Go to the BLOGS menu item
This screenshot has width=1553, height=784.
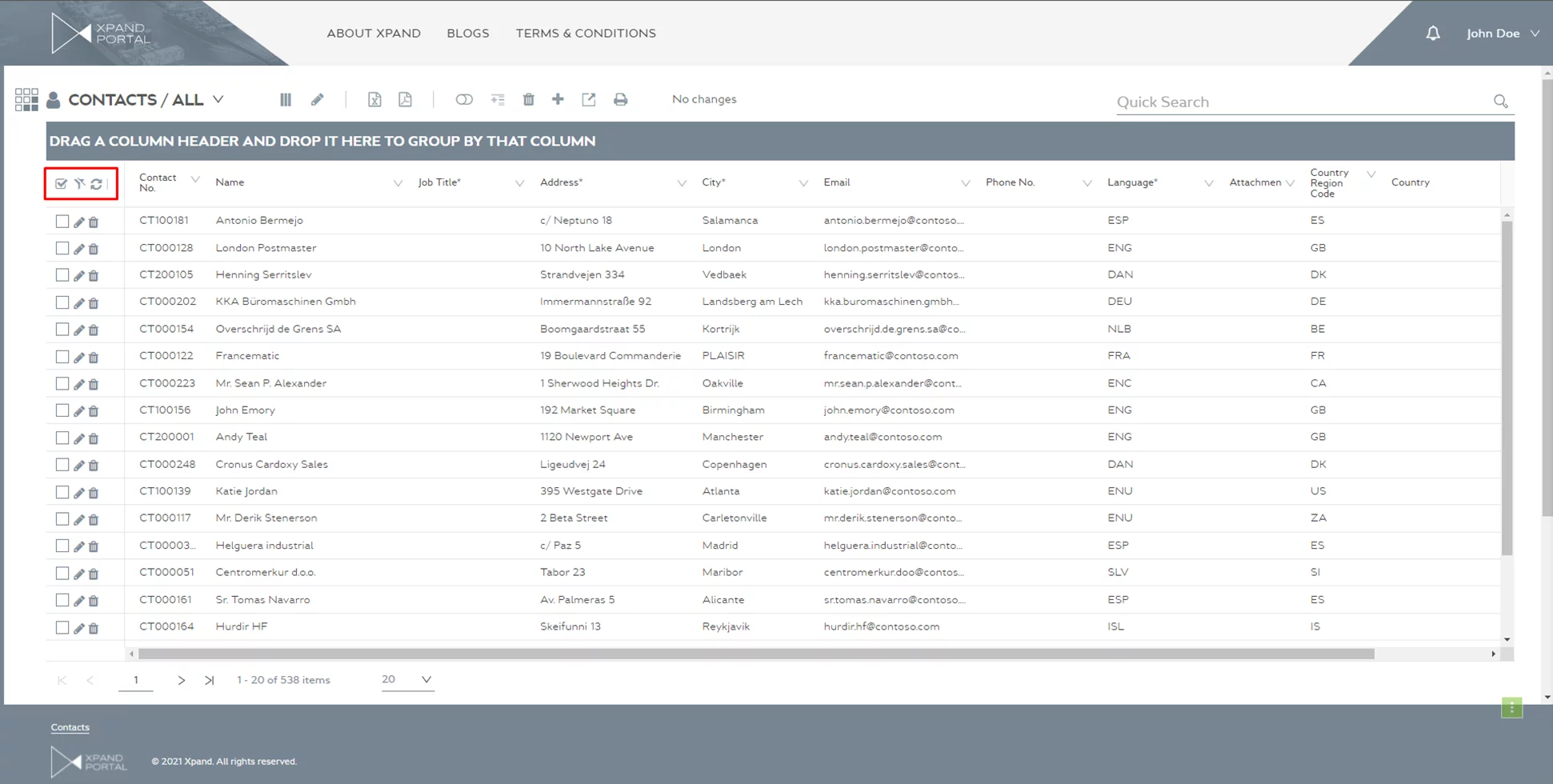(468, 34)
